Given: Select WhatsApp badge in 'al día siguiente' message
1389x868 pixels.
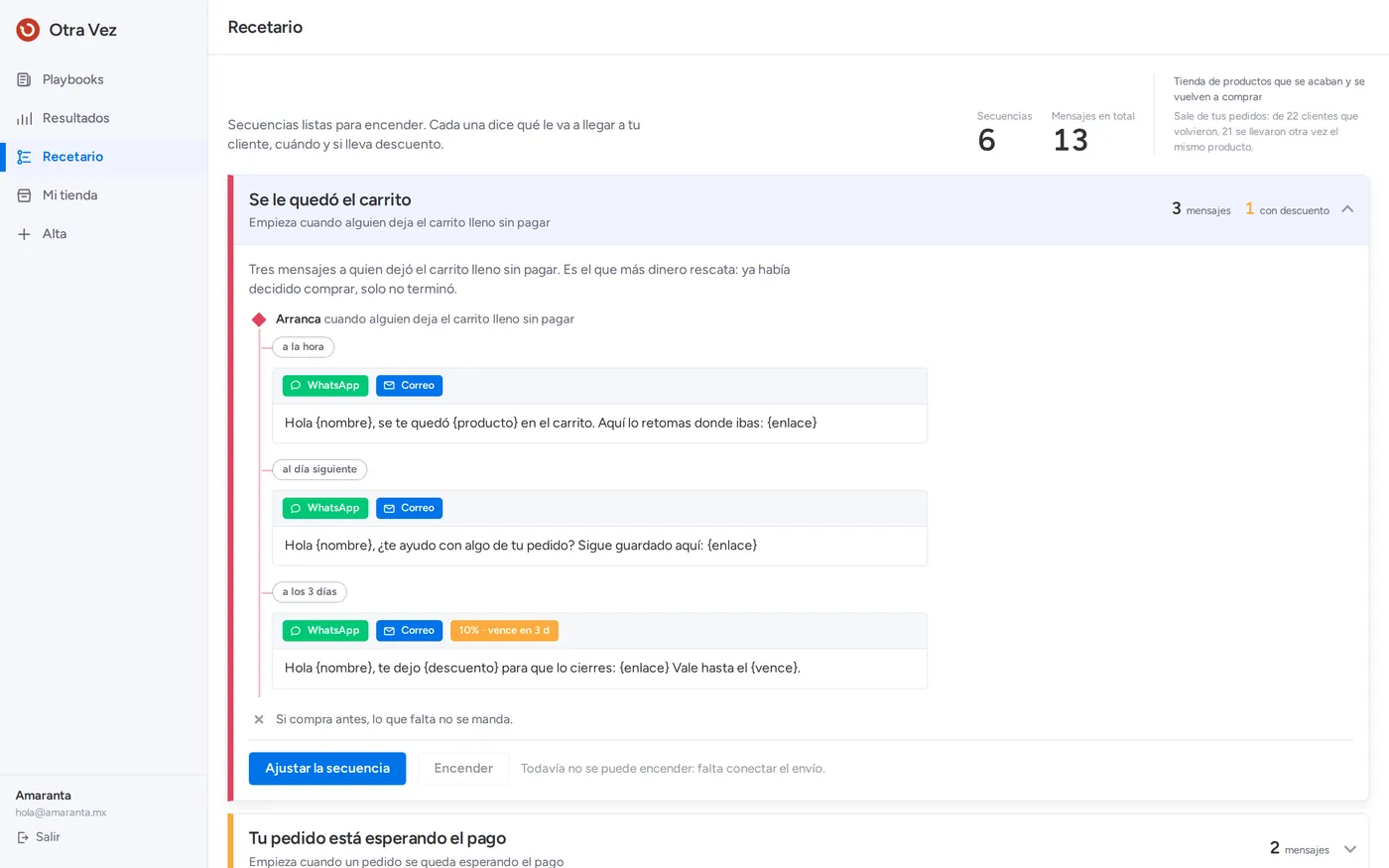Looking at the screenshot, I should 325,508.
